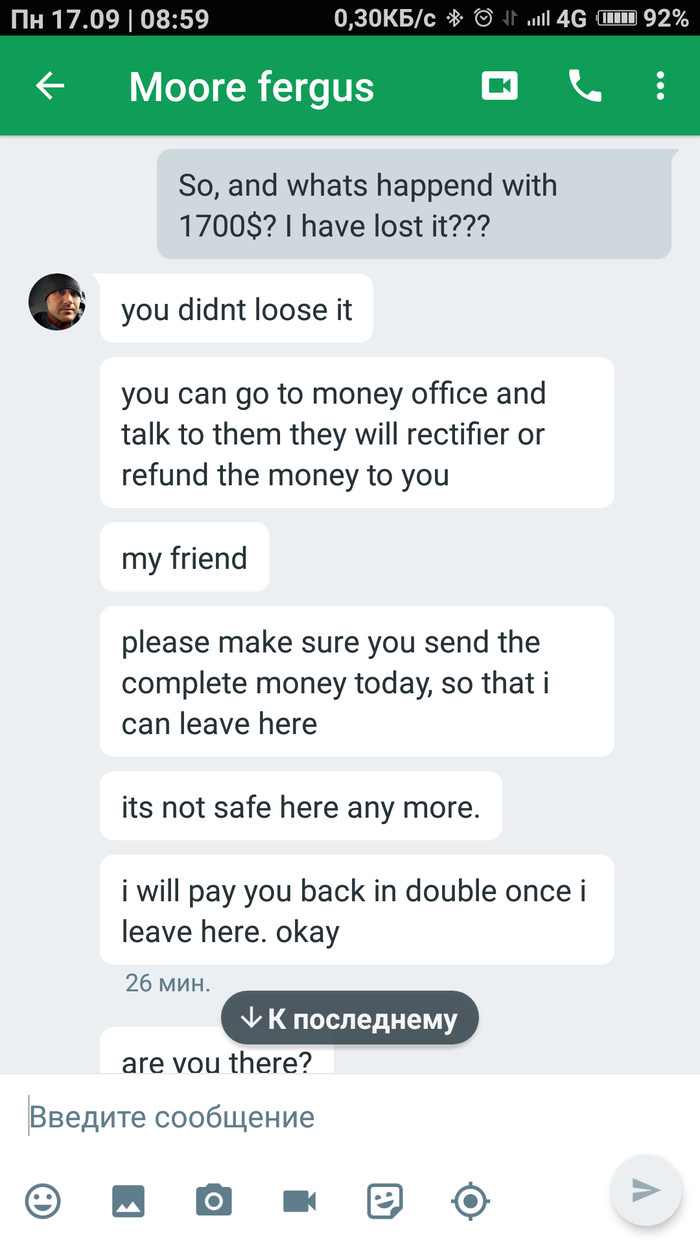Tap the 'my friend' message bubble
Image resolution: width=700 pixels, height=1244 pixels.
click(x=185, y=557)
